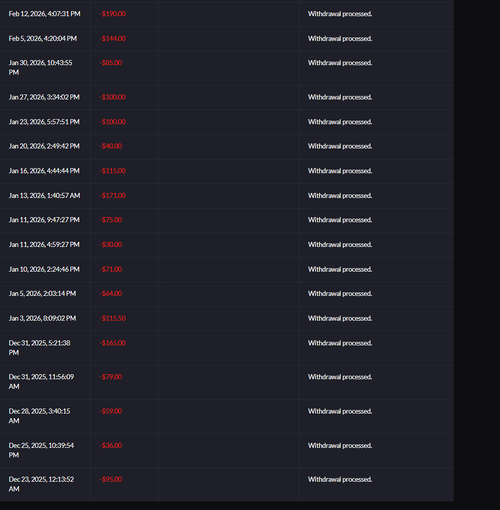Click the -$85.00 amount
Viewport: 500px width, 510px height.
click(111, 63)
